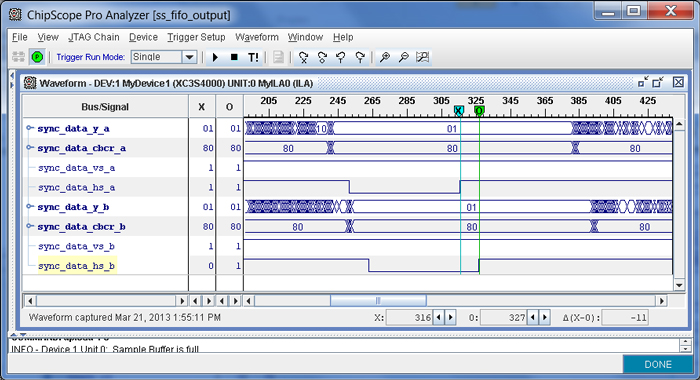Expand the sync_data_y_b bus
The height and width of the screenshot is (380, 700).
[x=29, y=207]
